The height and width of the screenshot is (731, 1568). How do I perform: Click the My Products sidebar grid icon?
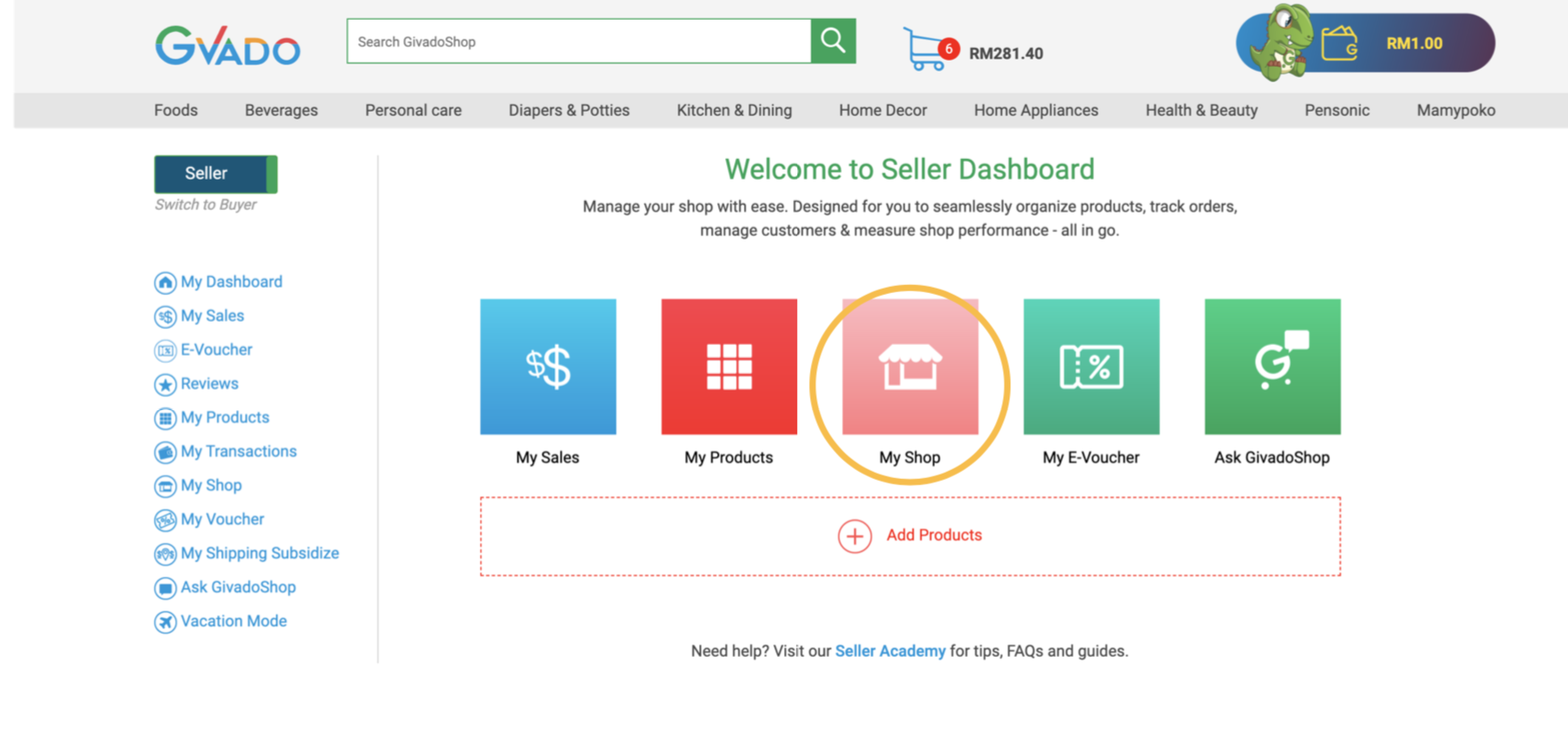165,419
